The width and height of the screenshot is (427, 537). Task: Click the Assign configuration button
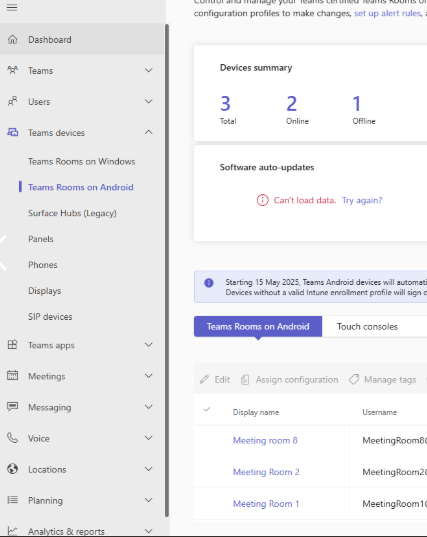[289, 379]
